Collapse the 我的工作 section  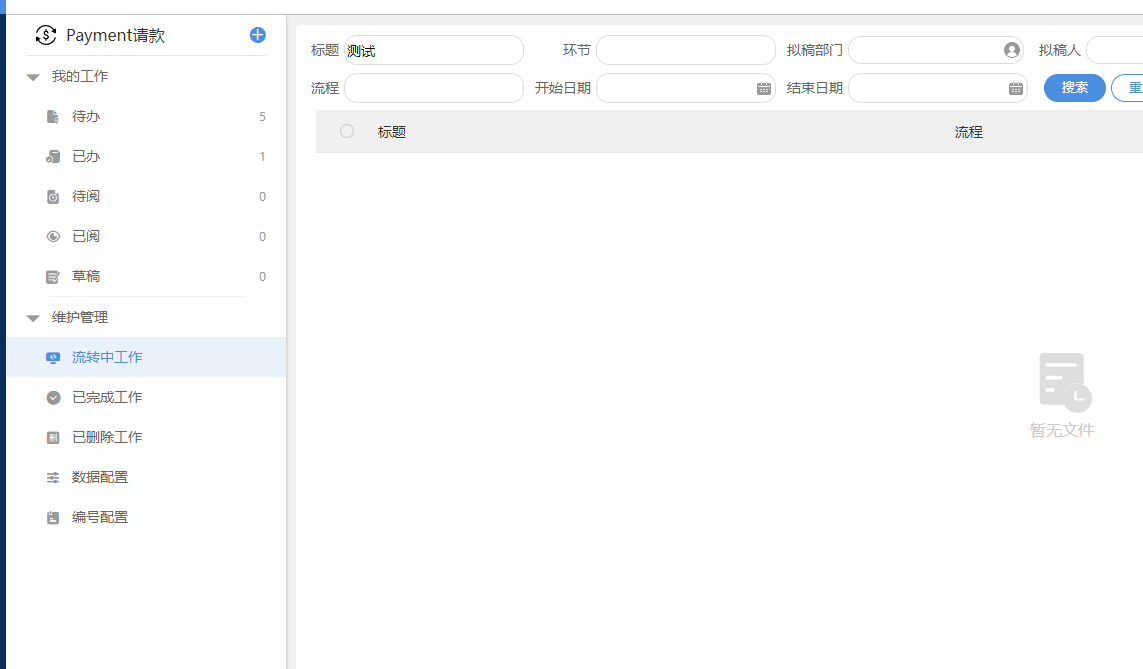pyautogui.click(x=33, y=77)
